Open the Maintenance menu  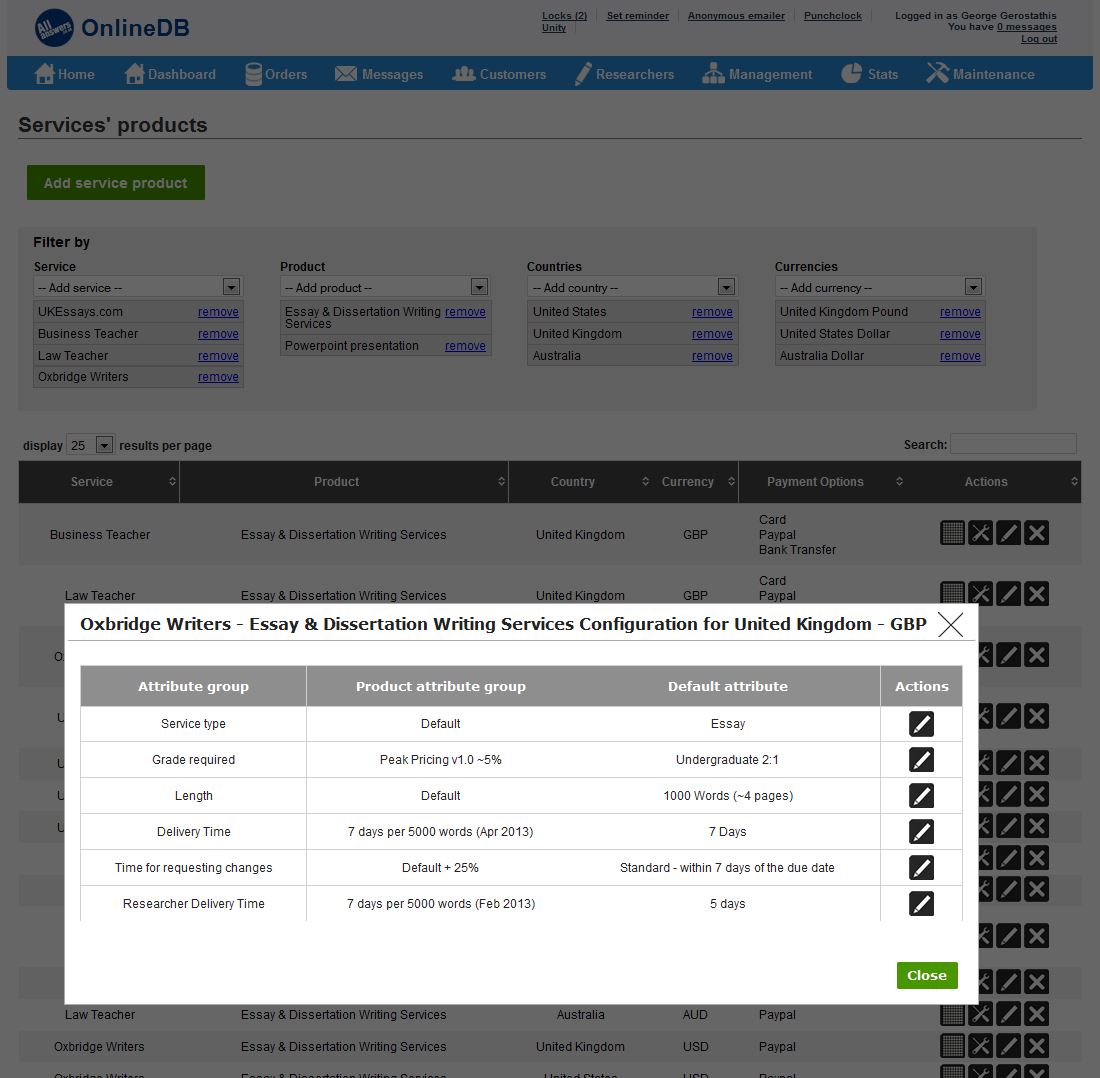[981, 74]
